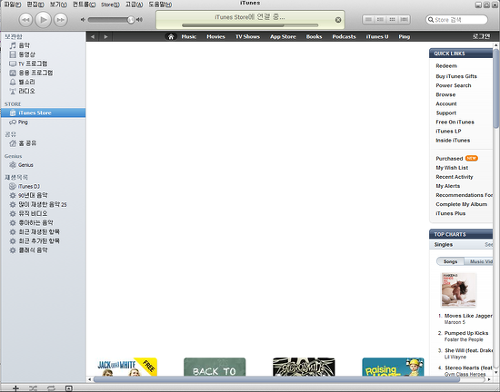
Task: Click the add playlist plus button
Action: (15, 388)
